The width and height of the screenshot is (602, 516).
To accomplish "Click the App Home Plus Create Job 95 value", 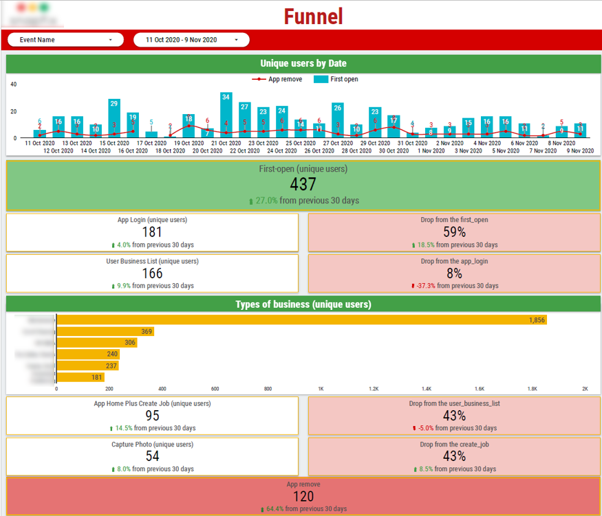I will 152,415.
